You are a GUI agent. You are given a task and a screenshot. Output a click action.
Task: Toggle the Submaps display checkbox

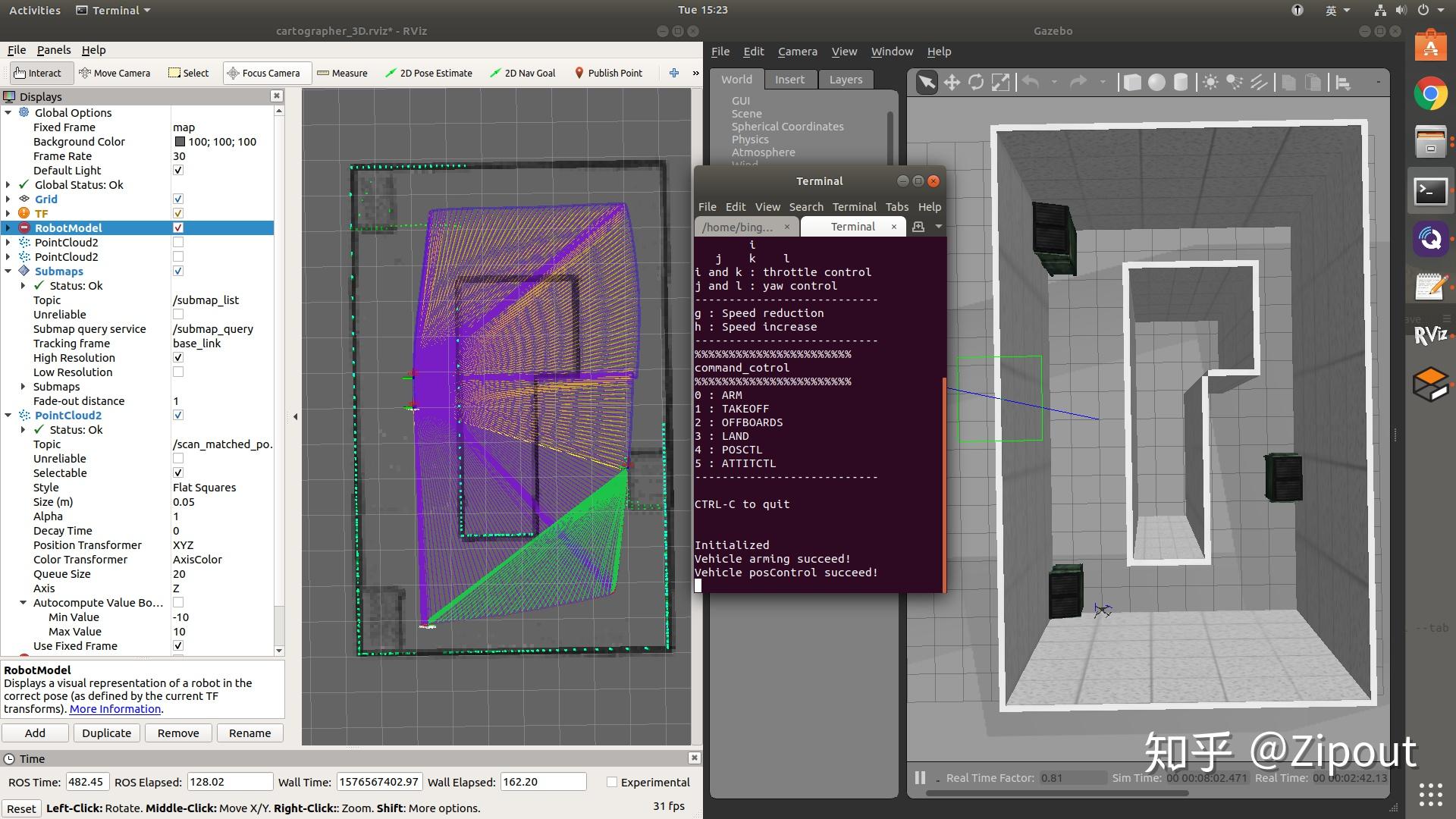178,271
